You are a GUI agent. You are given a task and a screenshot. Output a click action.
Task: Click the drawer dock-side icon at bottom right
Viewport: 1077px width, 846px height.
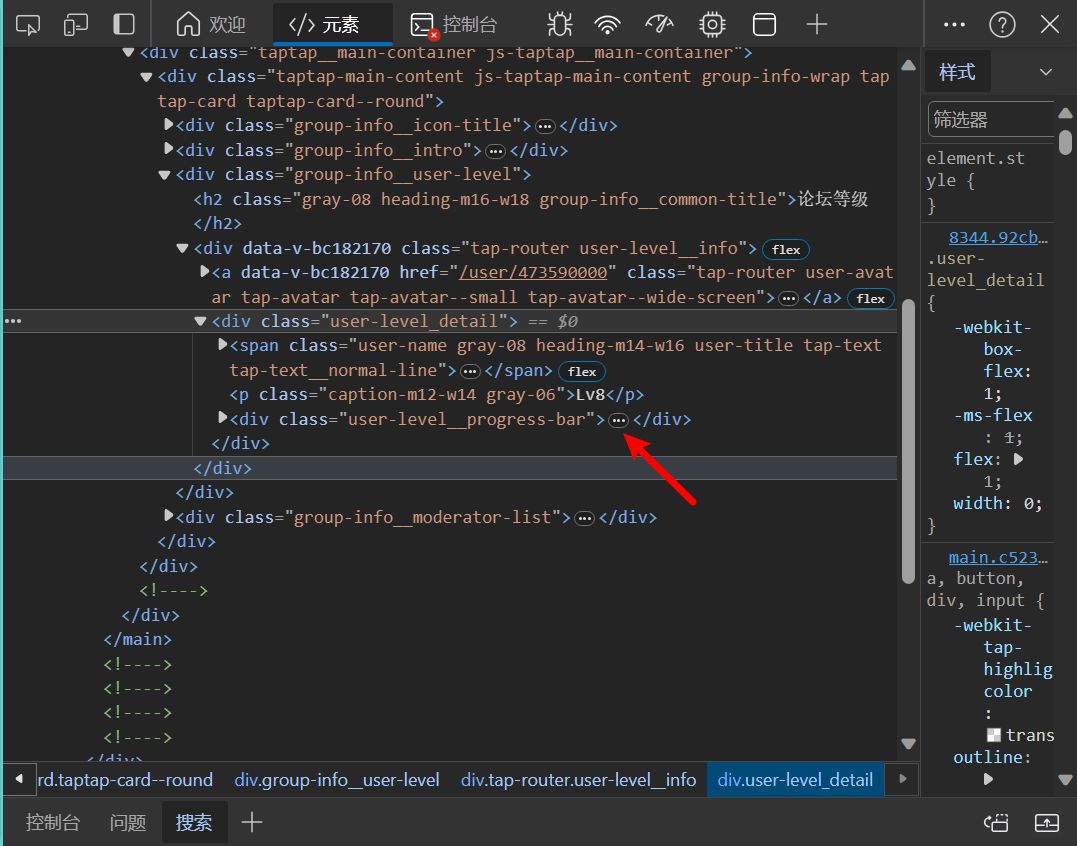pyautogui.click(x=996, y=822)
